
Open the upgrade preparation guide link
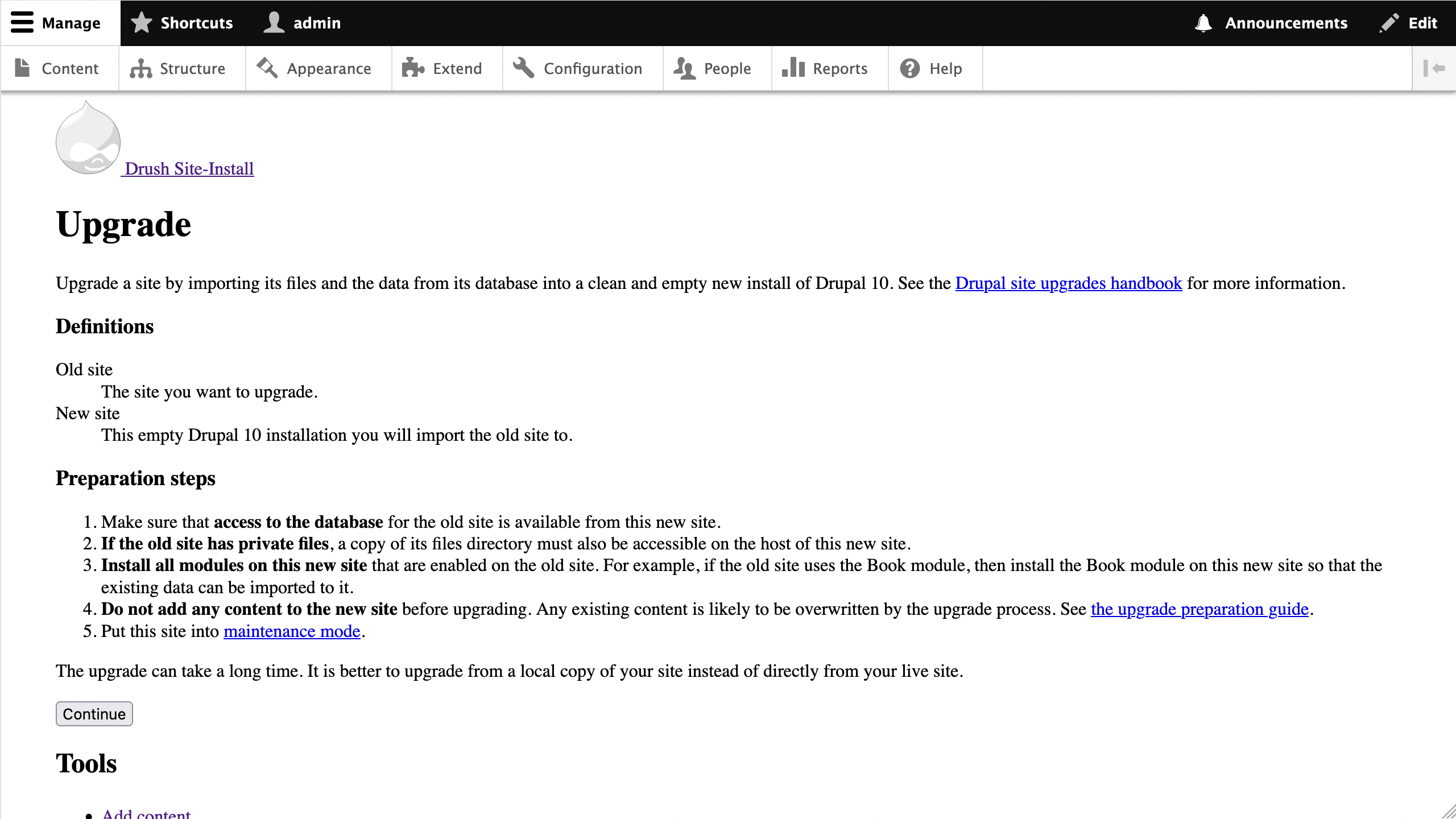pos(1199,609)
